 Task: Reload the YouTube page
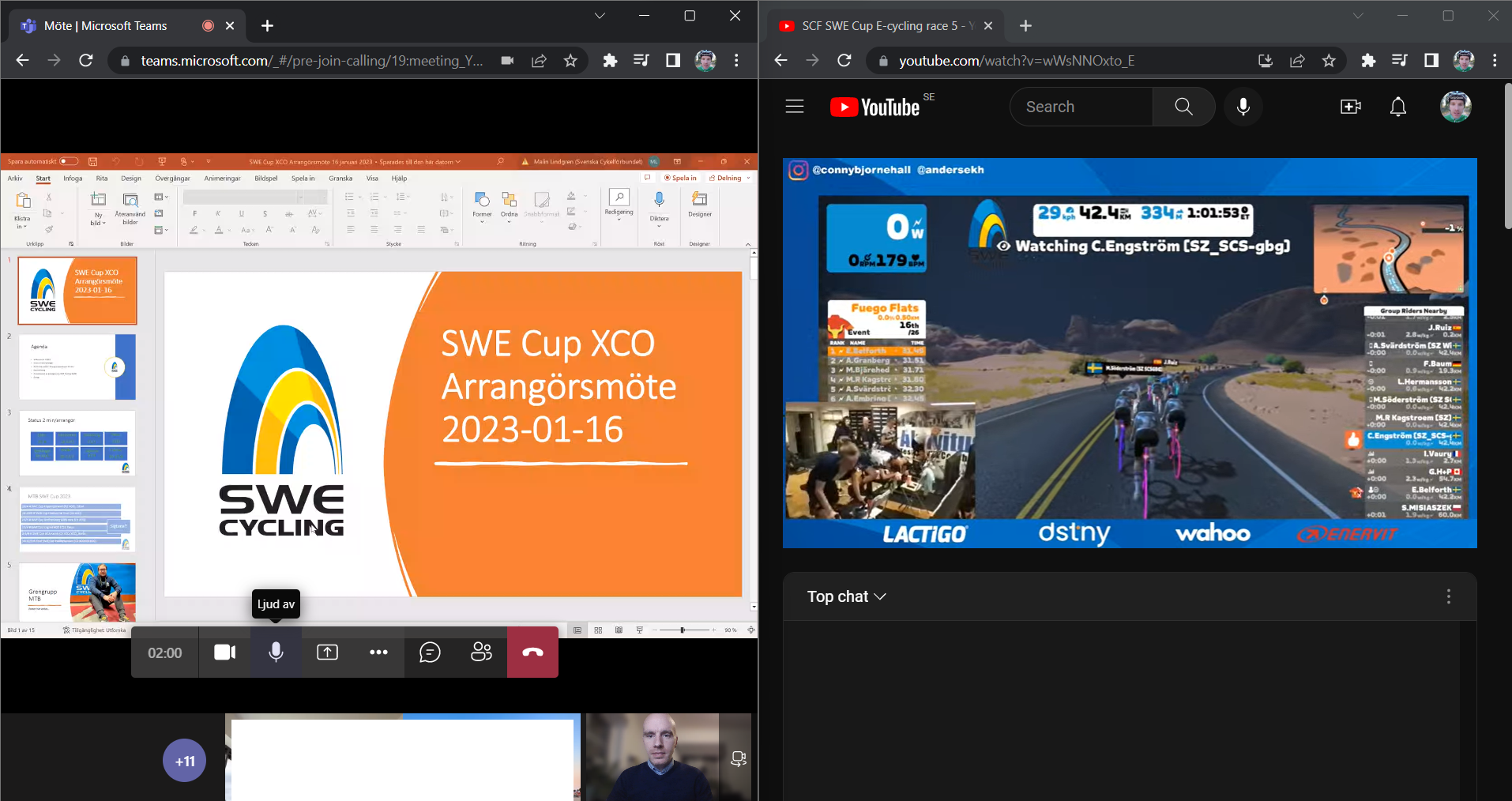pos(844,61)
